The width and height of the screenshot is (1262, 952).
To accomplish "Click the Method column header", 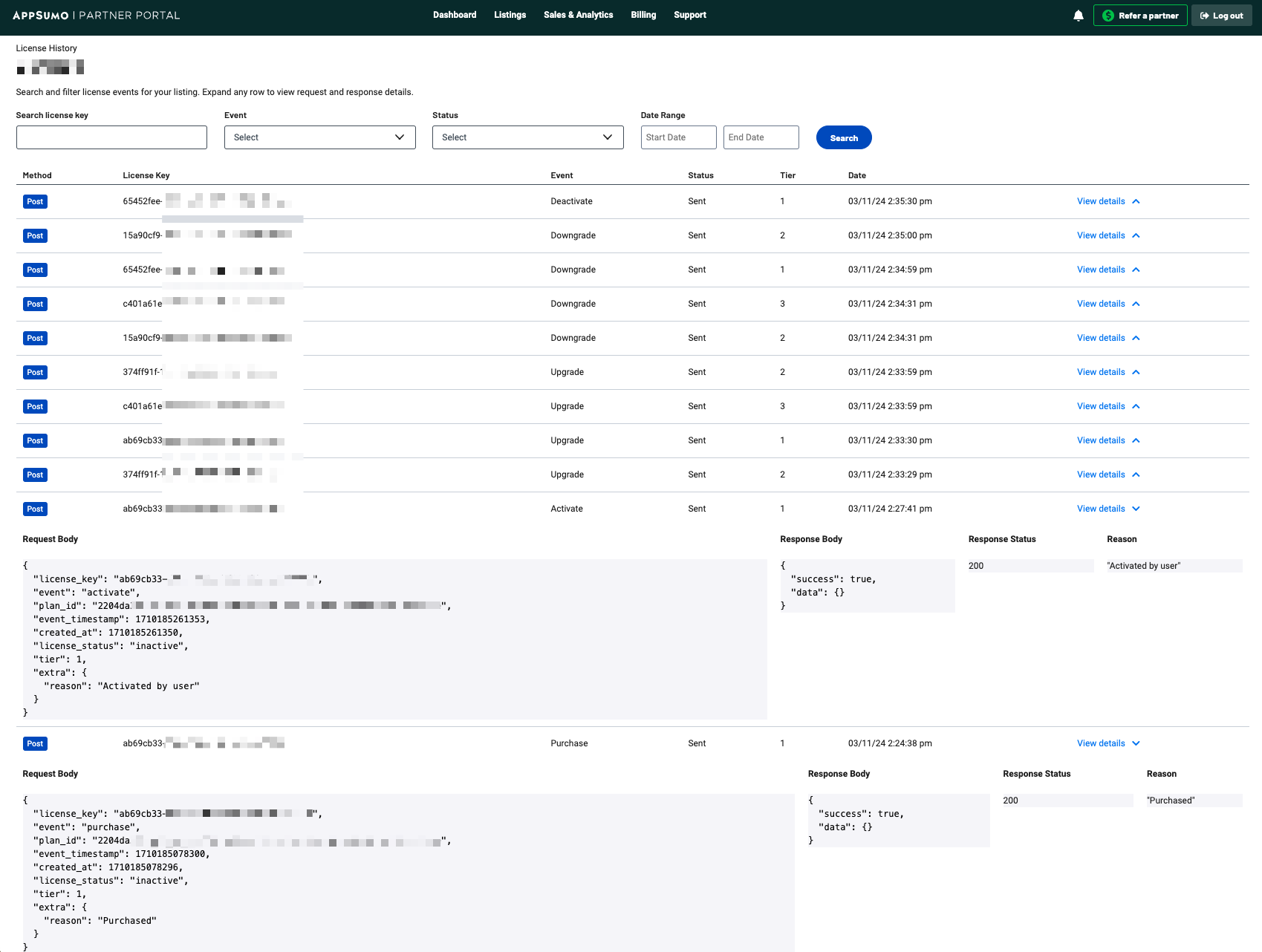I will tap(37, 175).
